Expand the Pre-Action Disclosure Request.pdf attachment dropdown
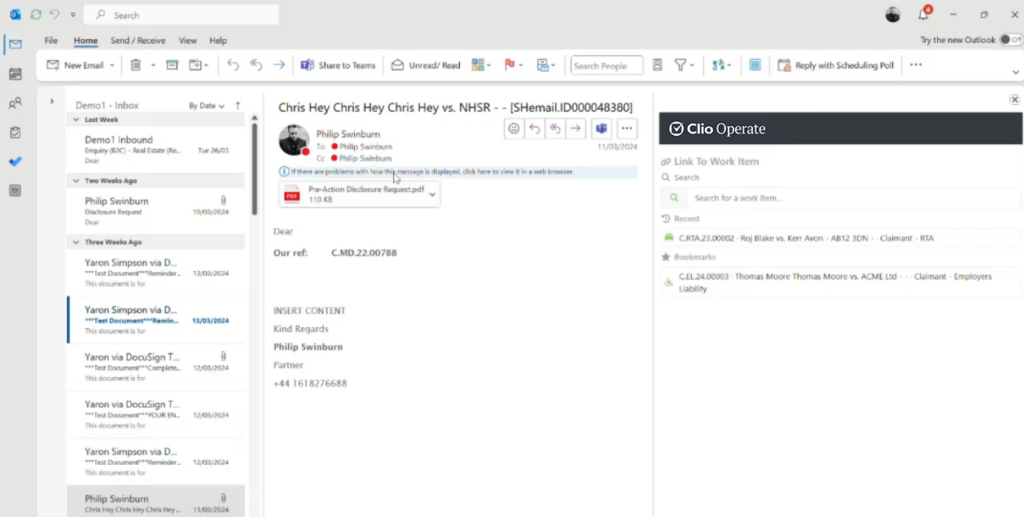This screenshot has width=1024, height=517. click(x=433, y=194)
